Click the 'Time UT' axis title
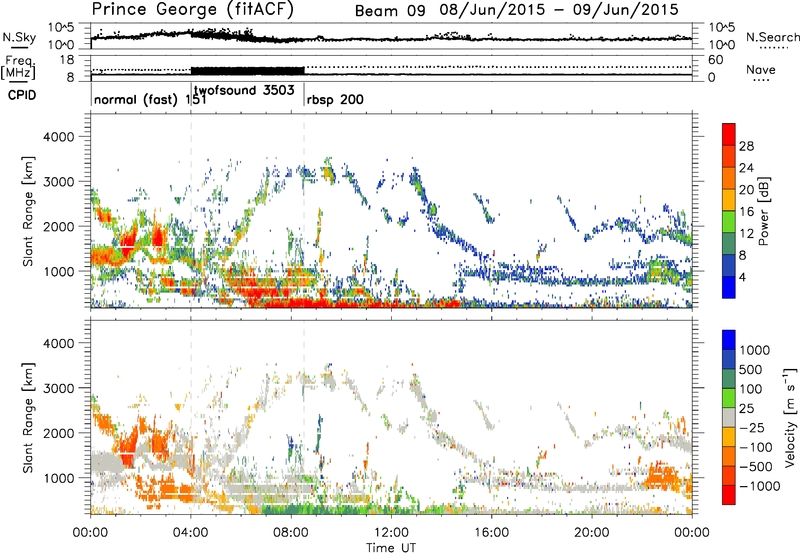Viewport: 800px width, 554px height. click(x=391, y=547)
